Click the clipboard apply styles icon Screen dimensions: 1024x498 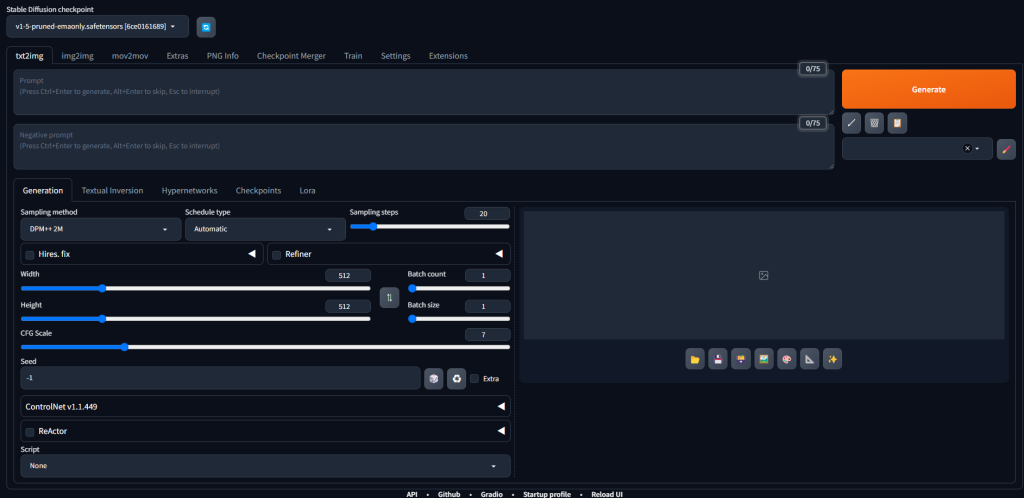coord(897,123)
